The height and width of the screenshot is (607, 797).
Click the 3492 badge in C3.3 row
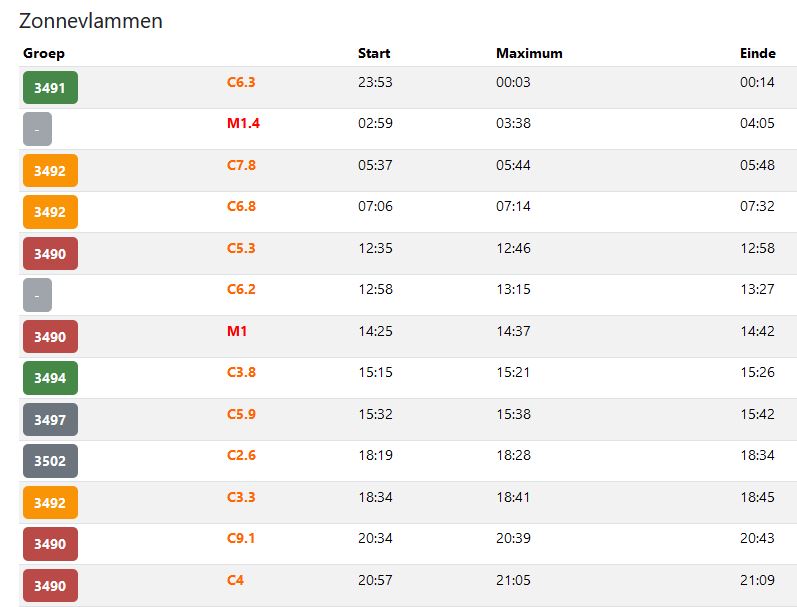pyautogui.click(x=49, y=503)
